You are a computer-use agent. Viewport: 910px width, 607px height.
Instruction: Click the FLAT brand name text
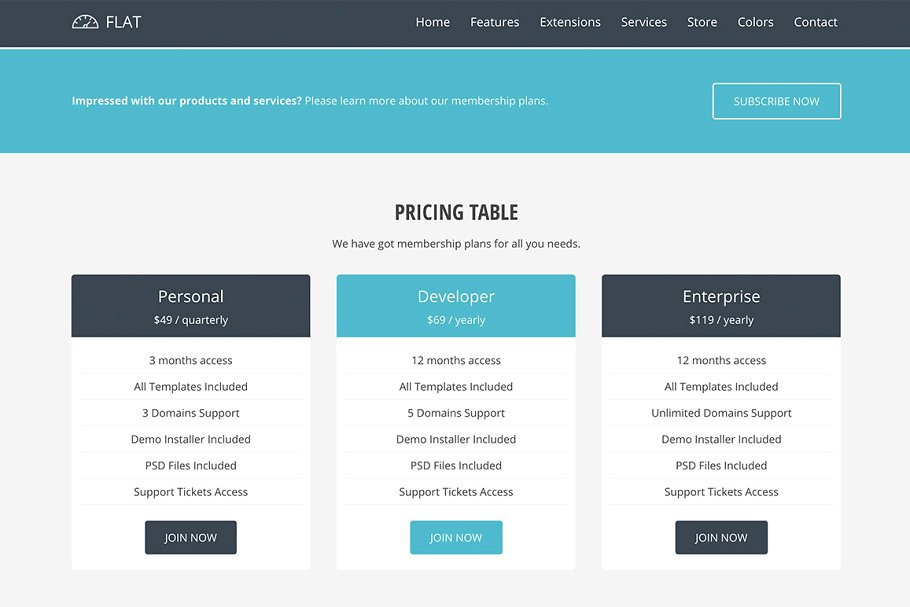(124, 22)
